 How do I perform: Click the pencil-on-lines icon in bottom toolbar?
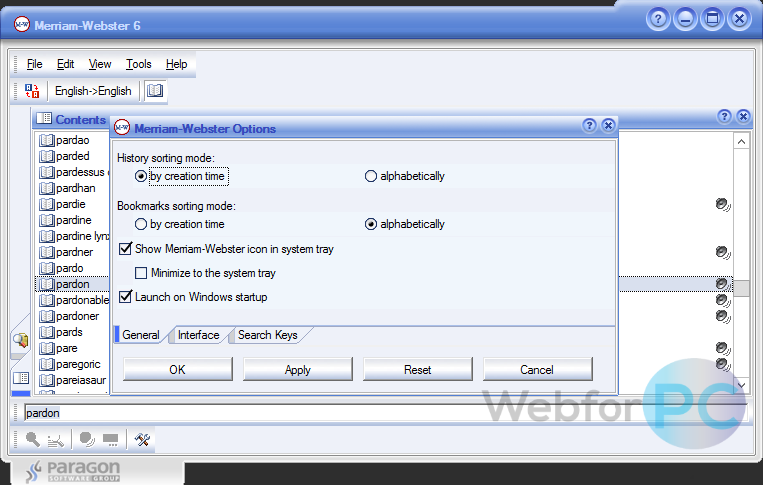pos(56,440)
